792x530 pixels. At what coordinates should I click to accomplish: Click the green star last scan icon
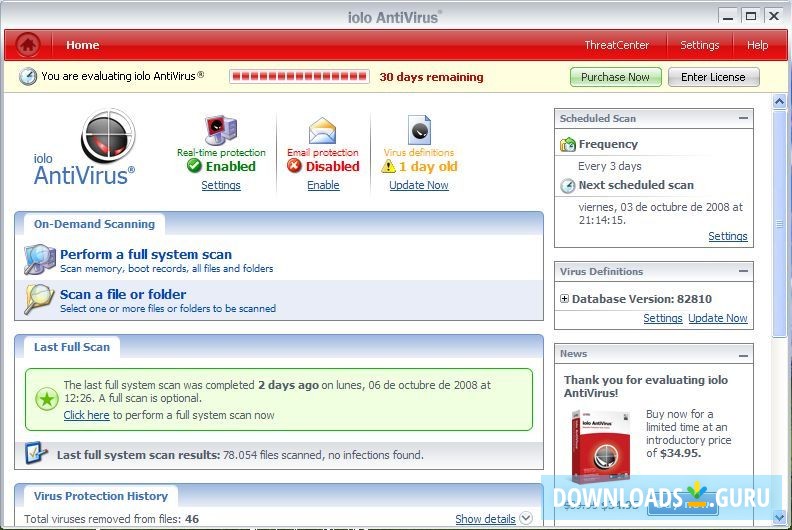coord(46,400)
